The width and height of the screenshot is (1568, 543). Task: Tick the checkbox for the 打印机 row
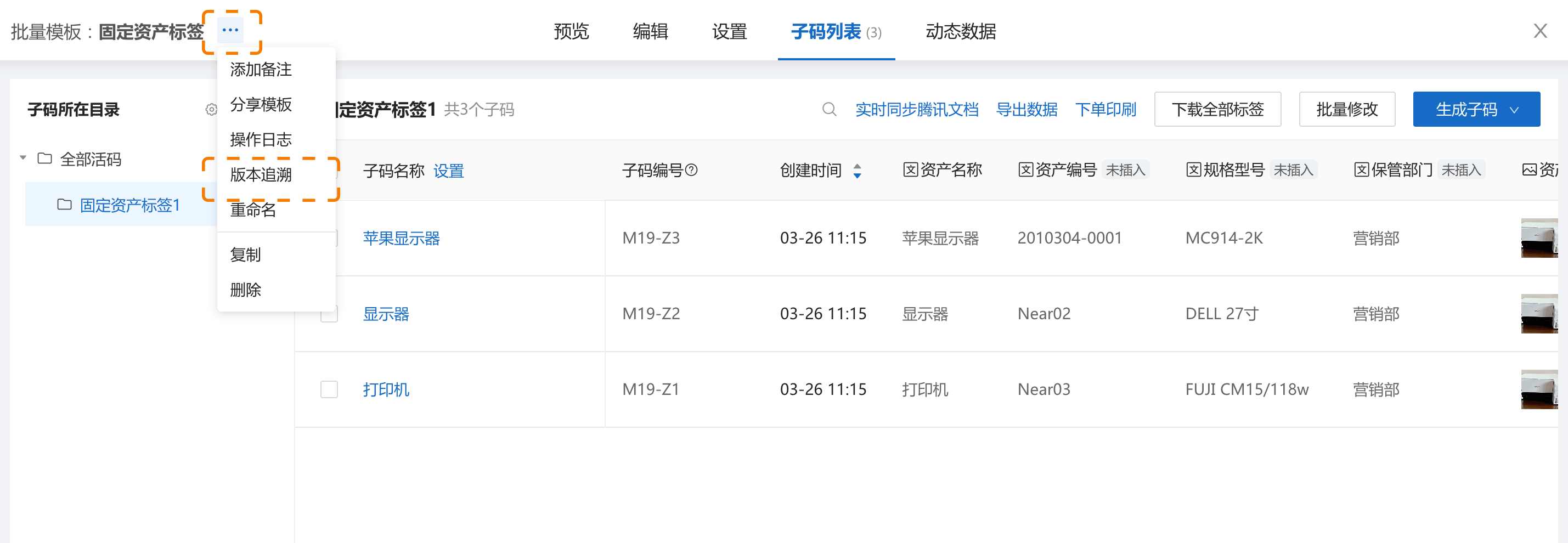click(x=329, y=389)
